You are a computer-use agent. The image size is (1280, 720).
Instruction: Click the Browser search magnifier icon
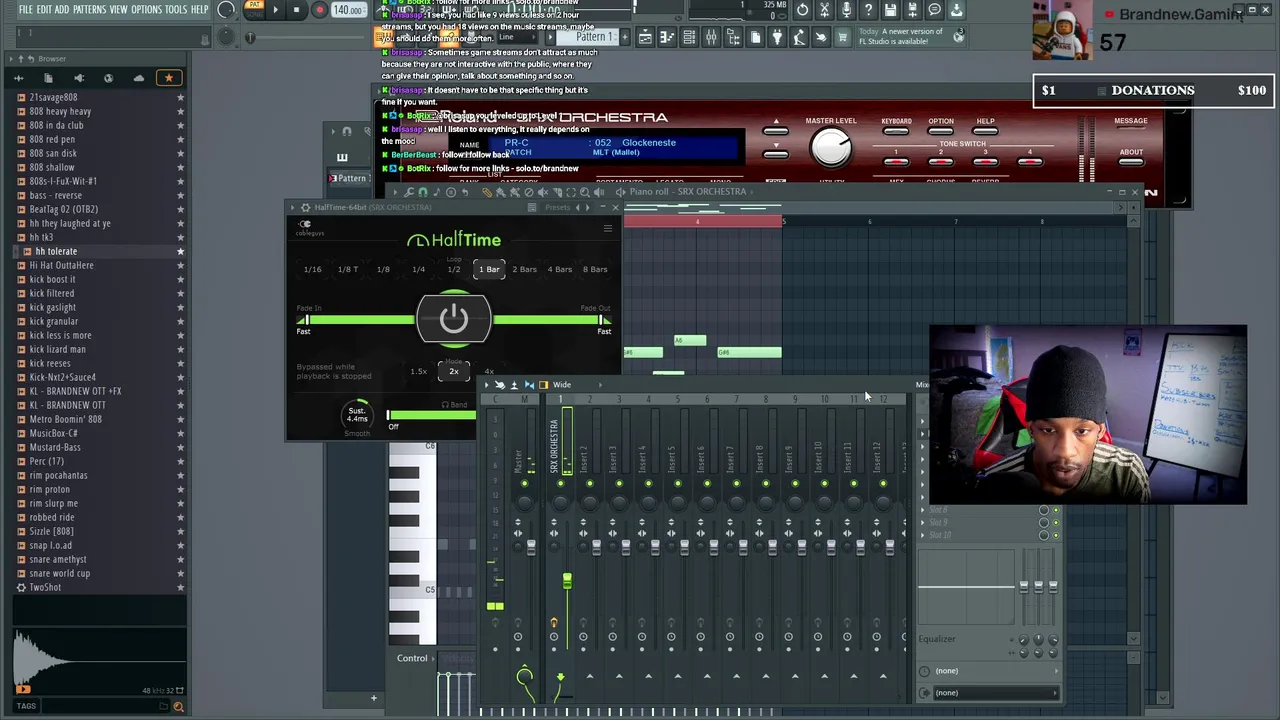coord(178,706)
